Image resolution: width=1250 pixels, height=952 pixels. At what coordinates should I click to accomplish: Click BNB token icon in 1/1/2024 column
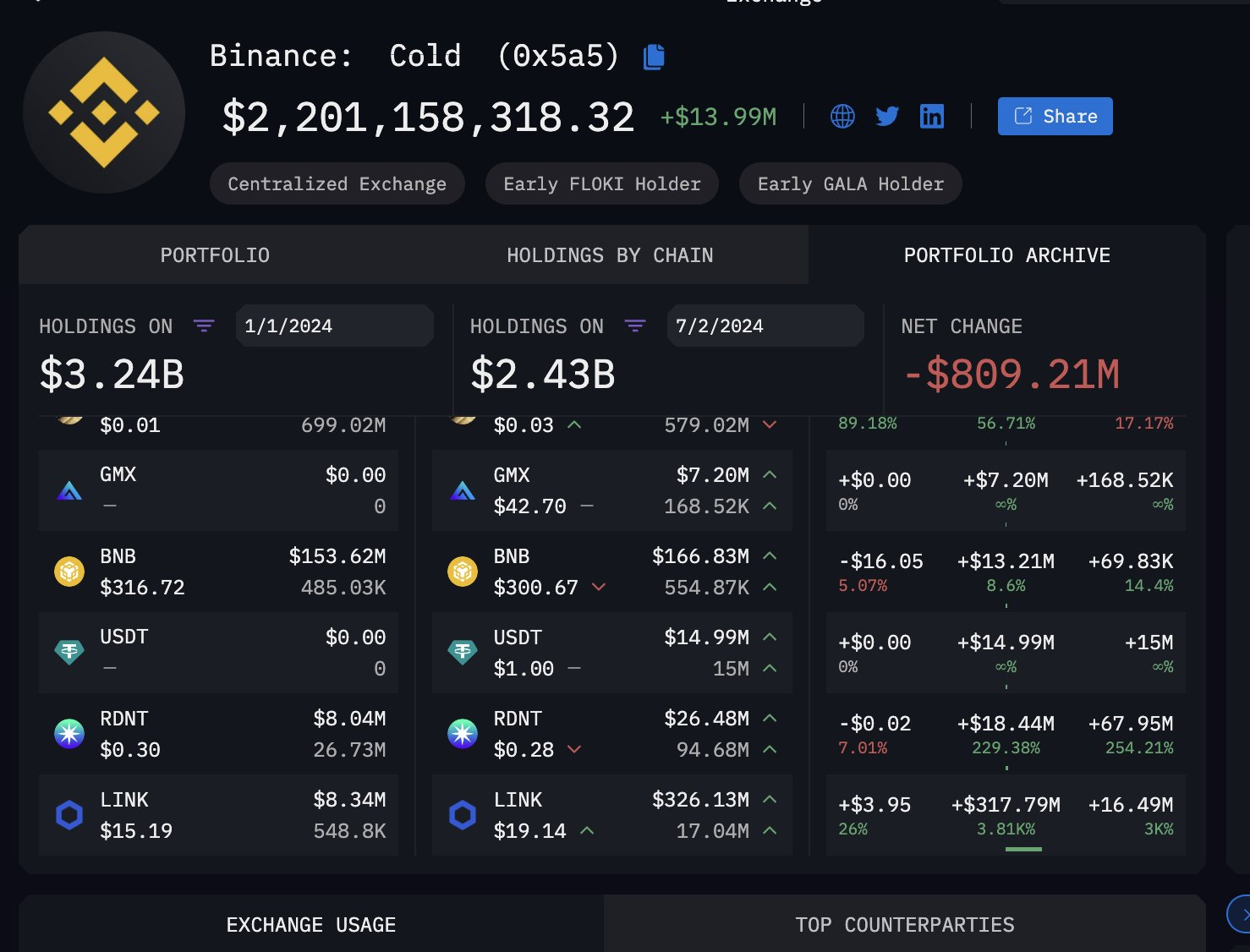click(69, 572)
